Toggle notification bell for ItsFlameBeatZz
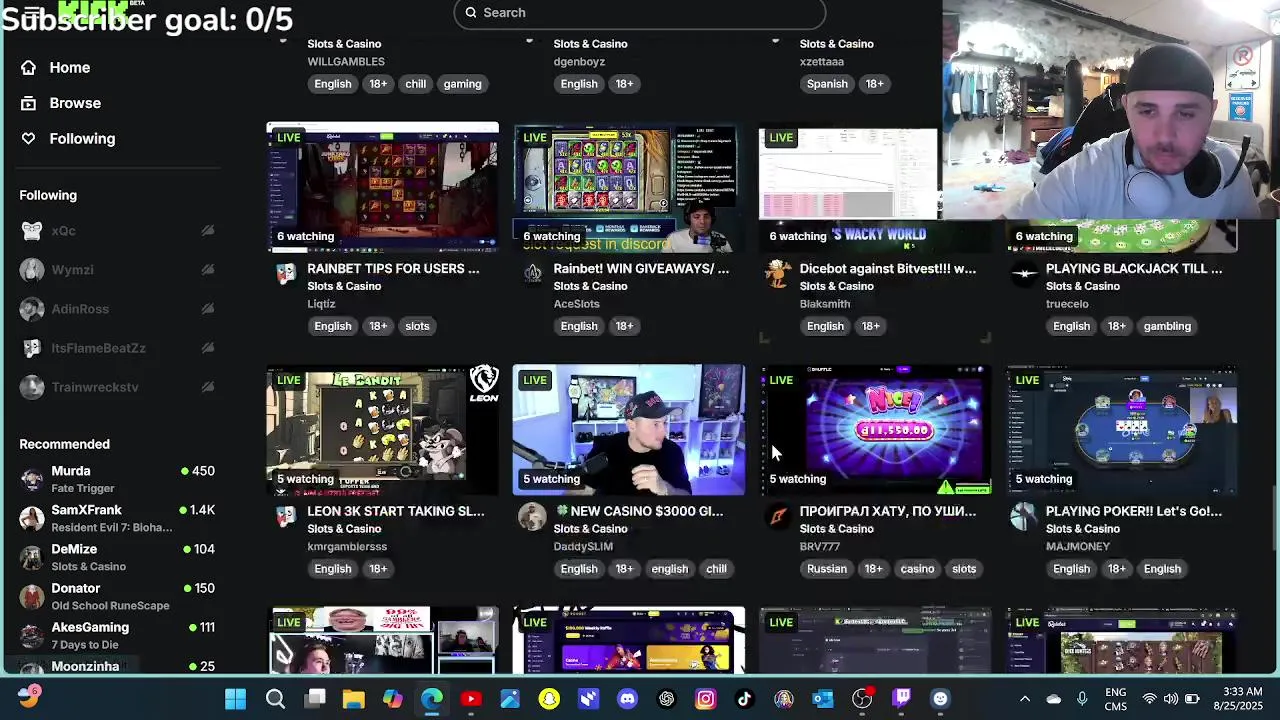The image size is (1280, 720). click(x=208, y=348)
